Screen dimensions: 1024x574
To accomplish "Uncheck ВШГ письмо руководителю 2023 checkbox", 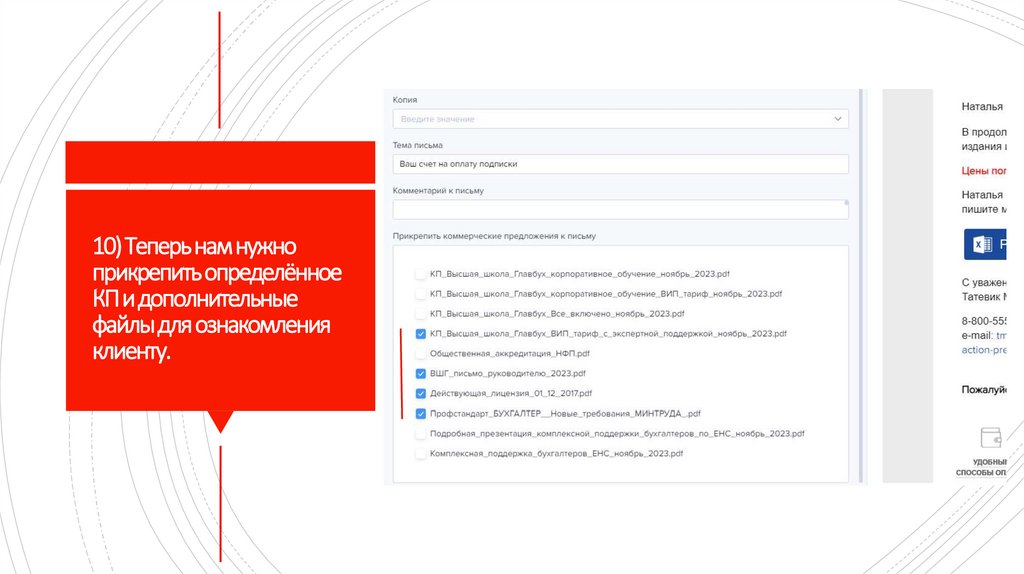I will click(421, 374).
